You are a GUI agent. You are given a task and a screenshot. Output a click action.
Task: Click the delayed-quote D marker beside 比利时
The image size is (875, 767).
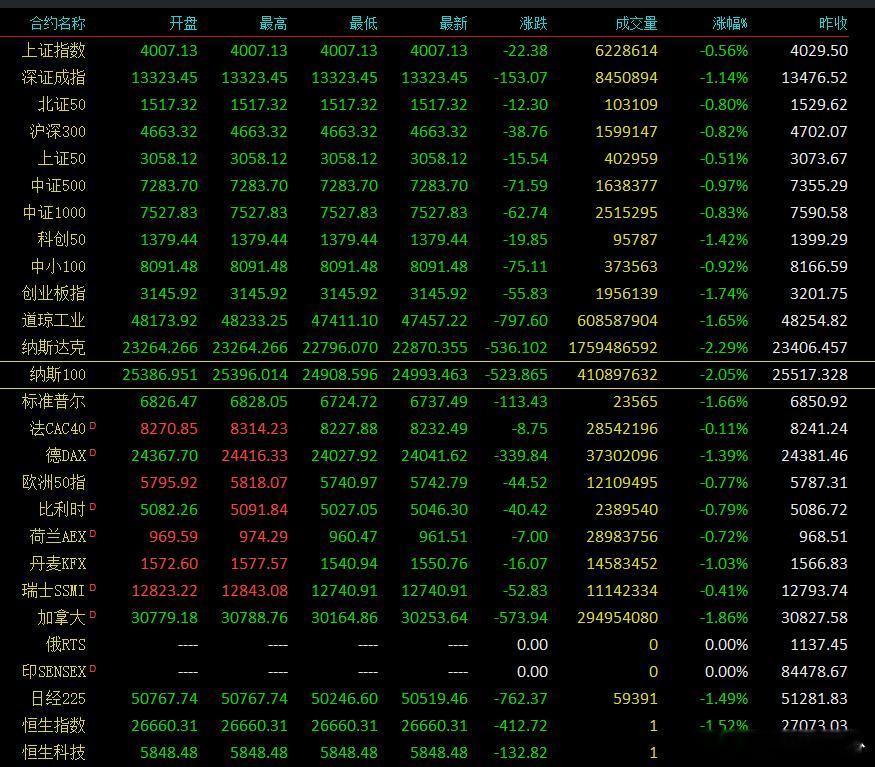(93, 507)
